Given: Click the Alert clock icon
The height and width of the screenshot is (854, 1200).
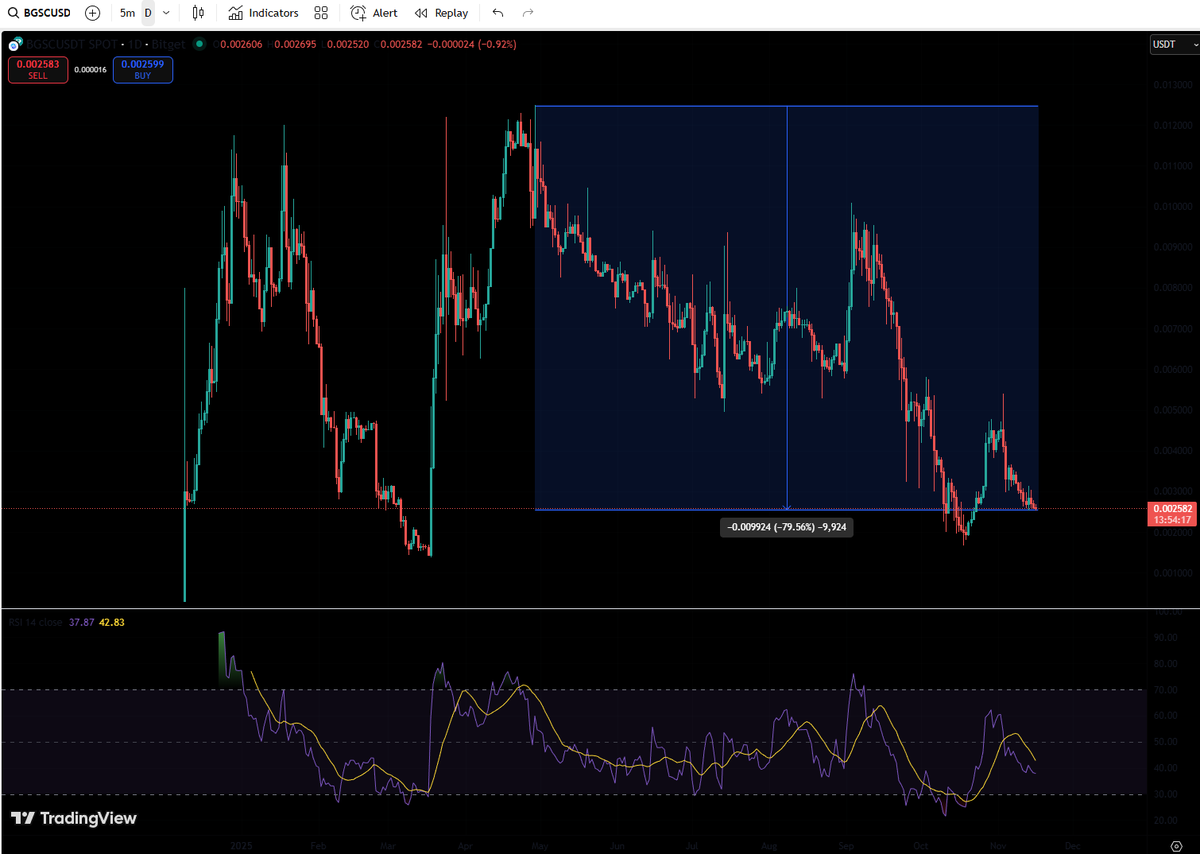Looking at the screenshot, I should tap(358, 13).
